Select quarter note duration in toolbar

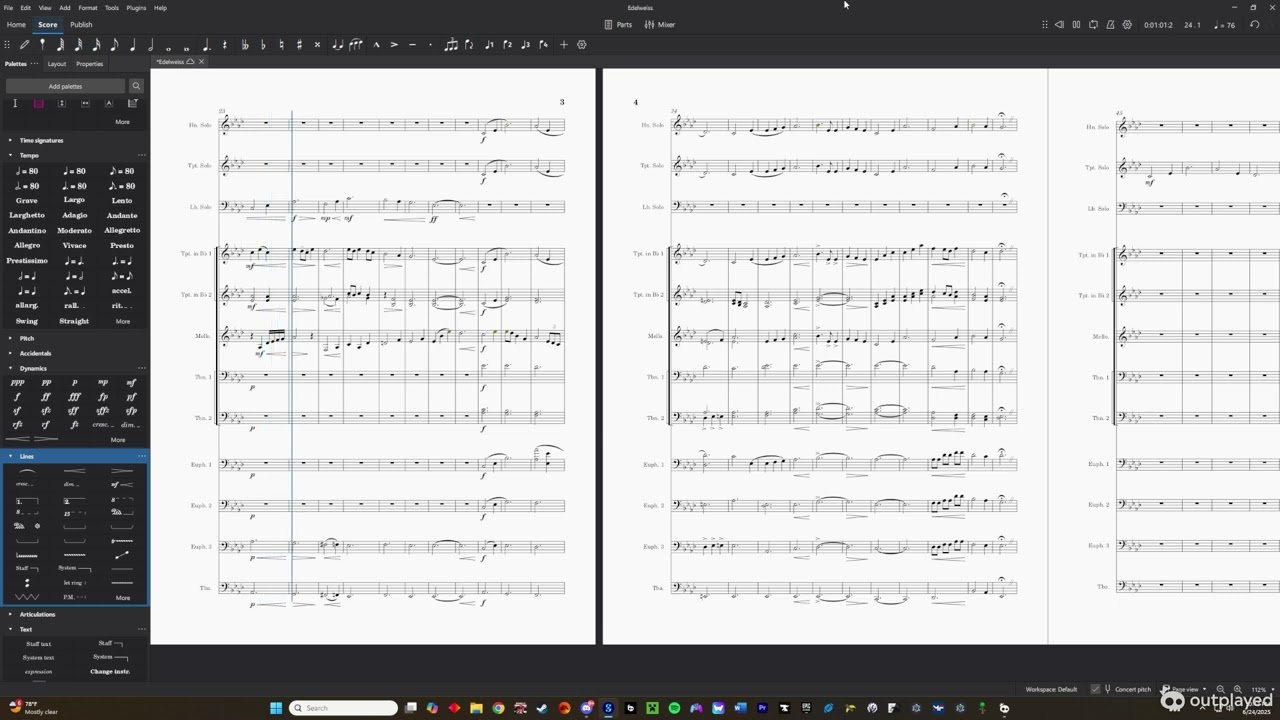[x=132, y=45]
